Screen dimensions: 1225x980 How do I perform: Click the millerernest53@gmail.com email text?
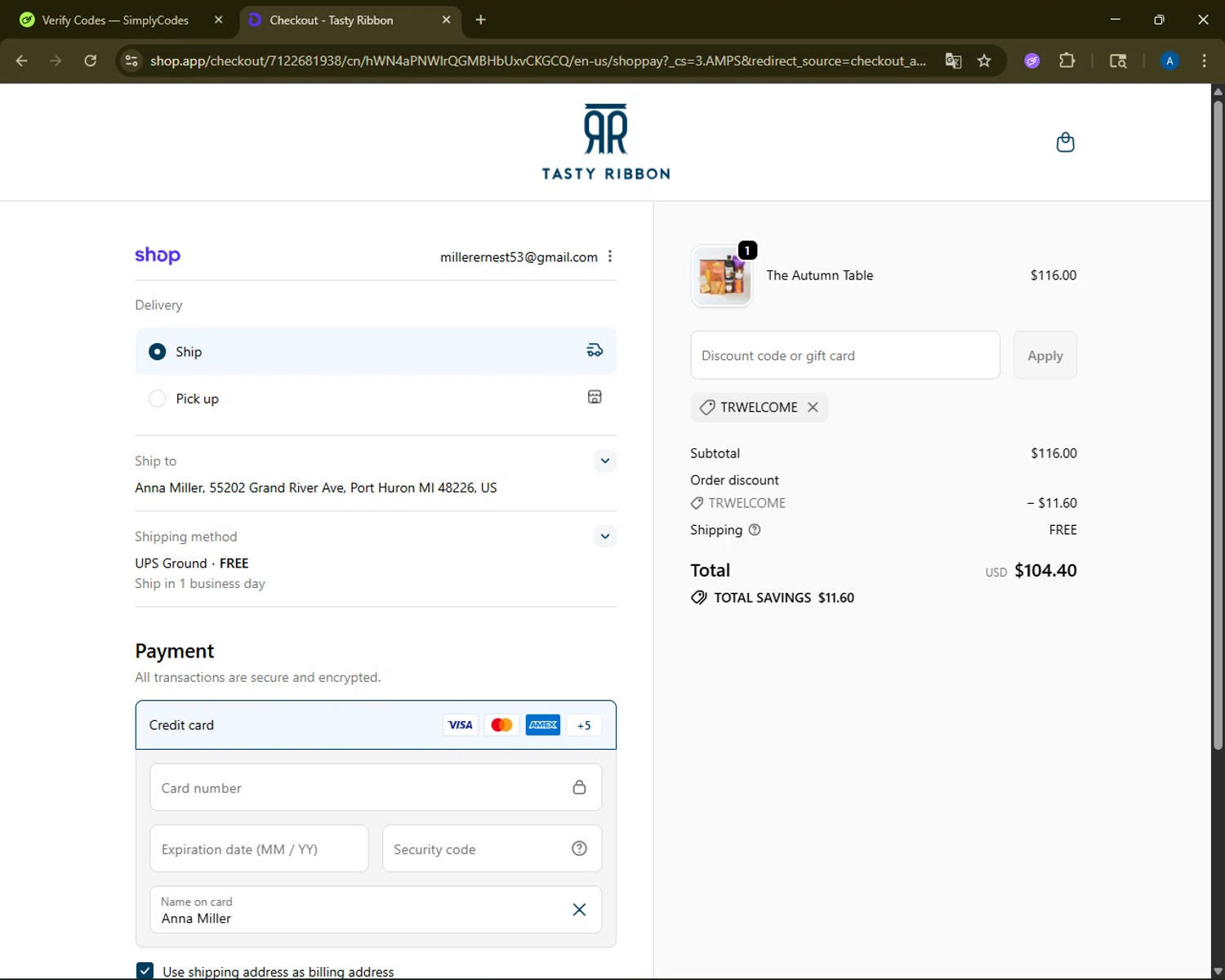click(519, 256)
